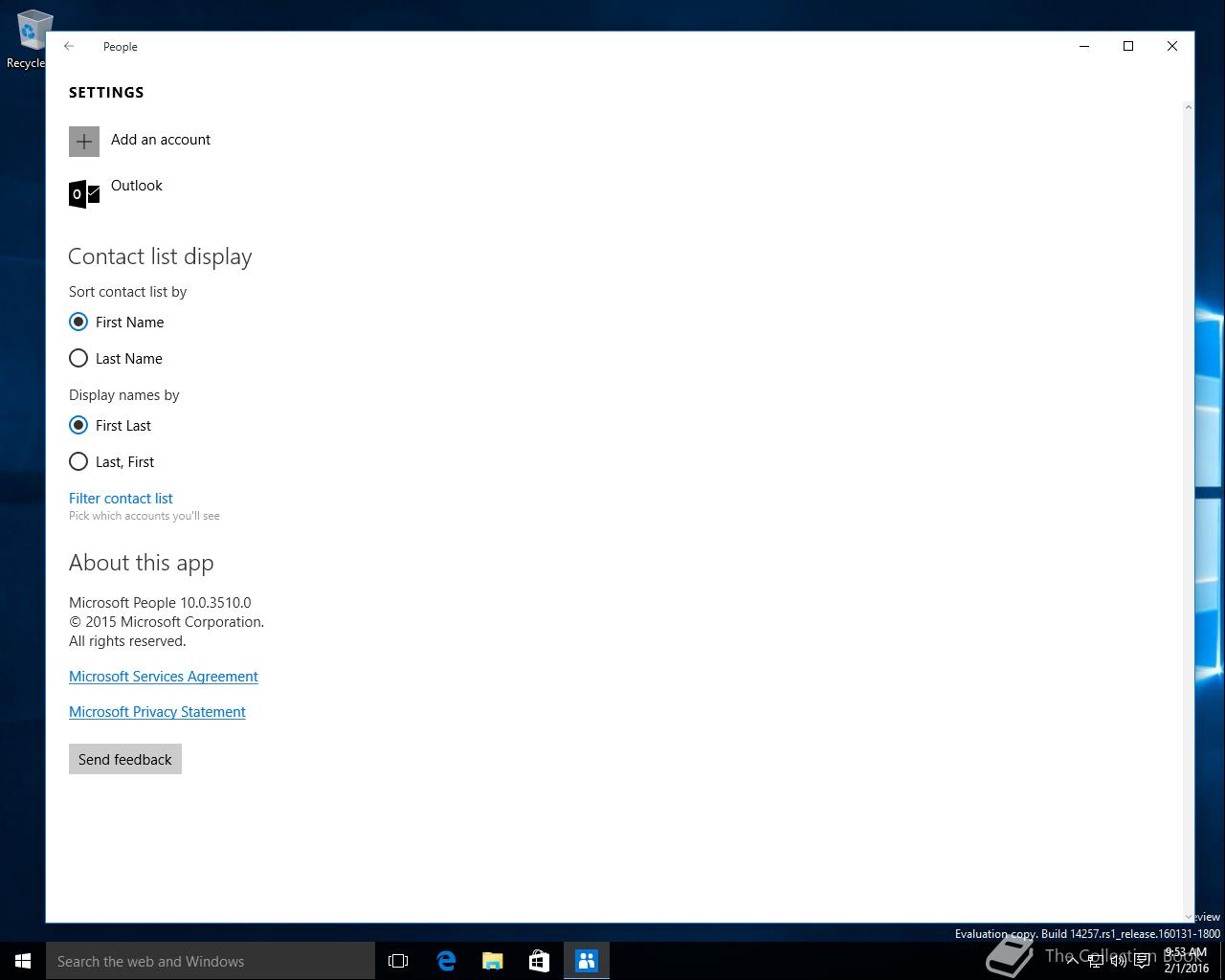Click the scrollbar up arrow in People
The height and width of the screenshot is (980, 1225).
pyautogui.click(x=1189, y=106)
